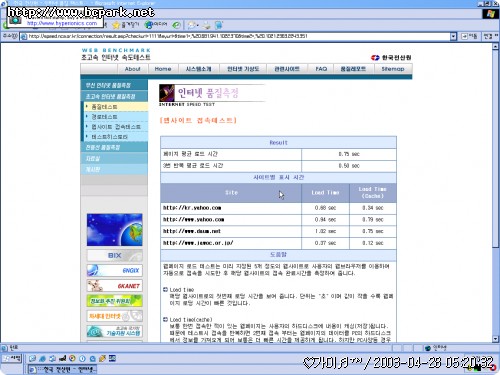Open the Windows Start button
500x375 pixels.
click(12, 359)
